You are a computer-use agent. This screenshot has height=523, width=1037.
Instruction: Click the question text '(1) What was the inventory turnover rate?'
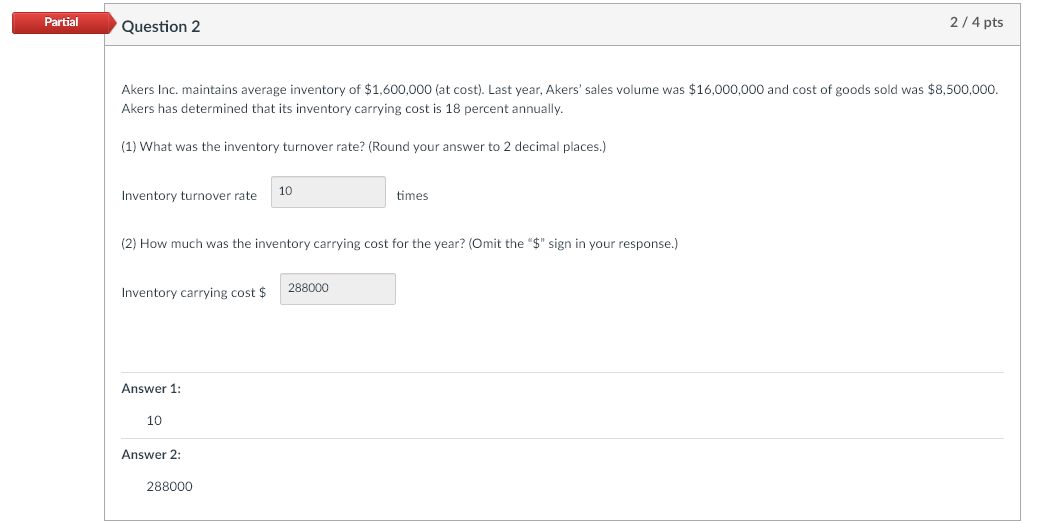[x=243, y=147]
